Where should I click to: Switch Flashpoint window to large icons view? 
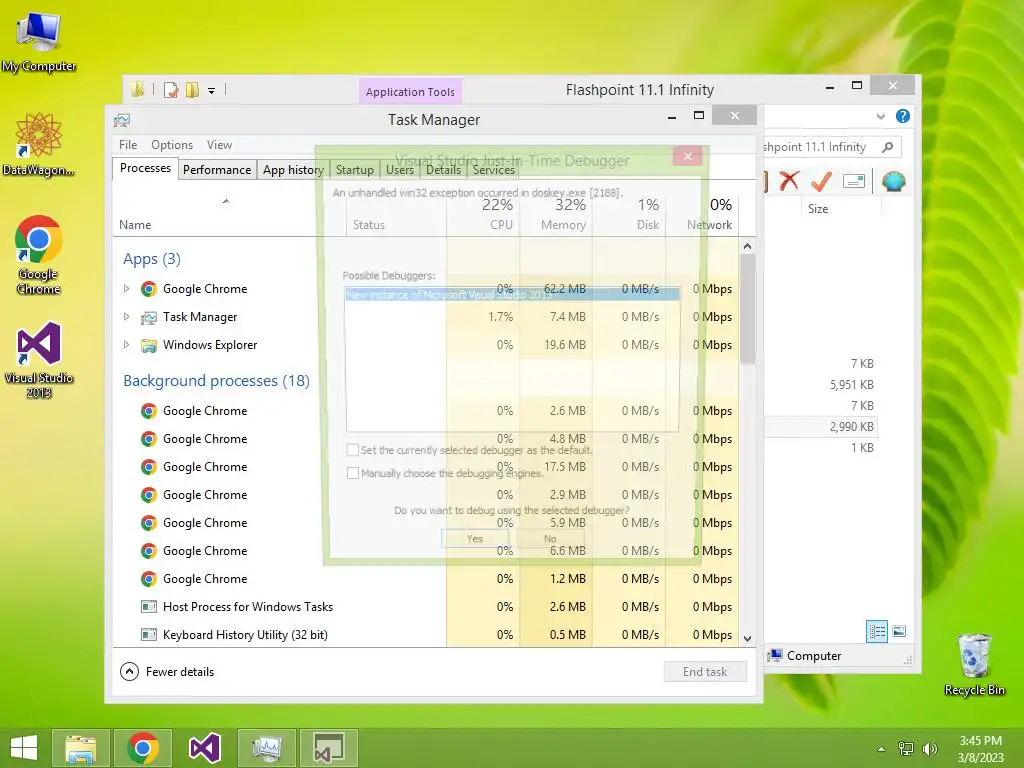click(899, 631)
